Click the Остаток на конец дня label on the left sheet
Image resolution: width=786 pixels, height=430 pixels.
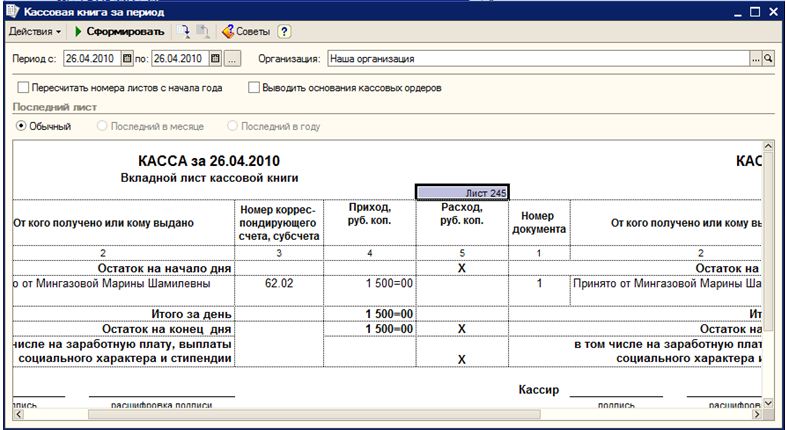pos(166,329)
